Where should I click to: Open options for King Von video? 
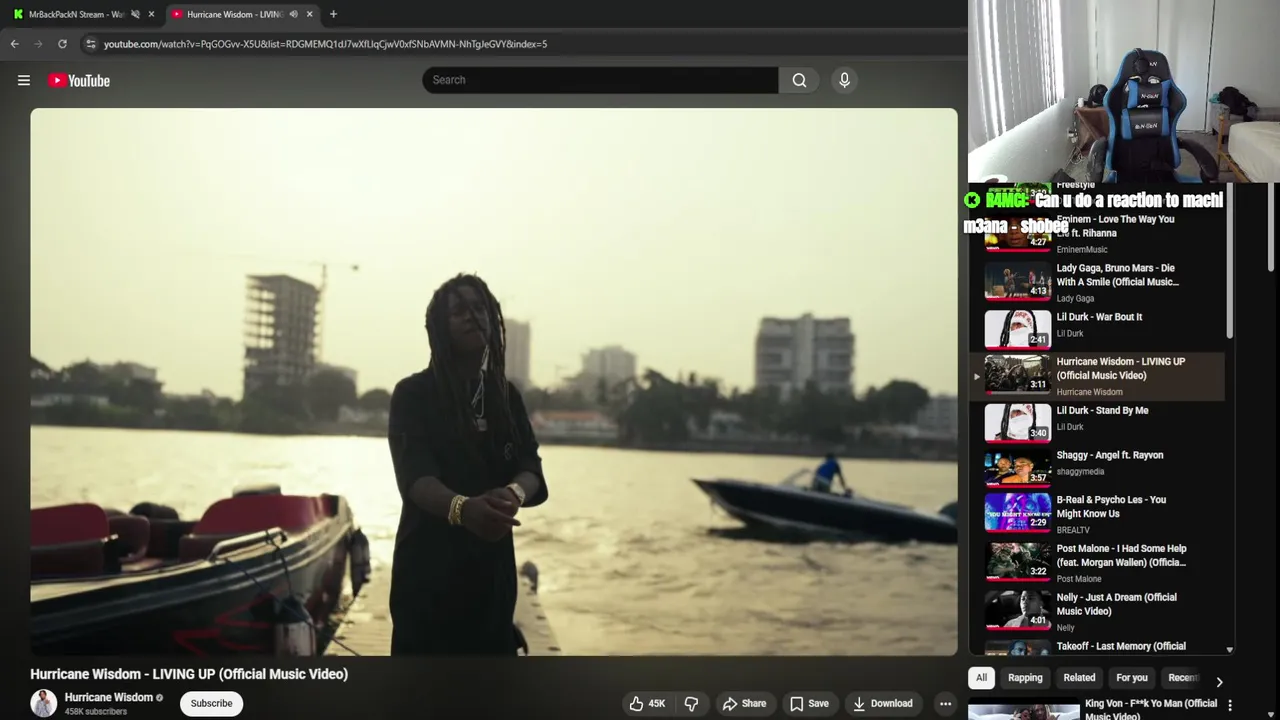click(x=1229, y=705)
